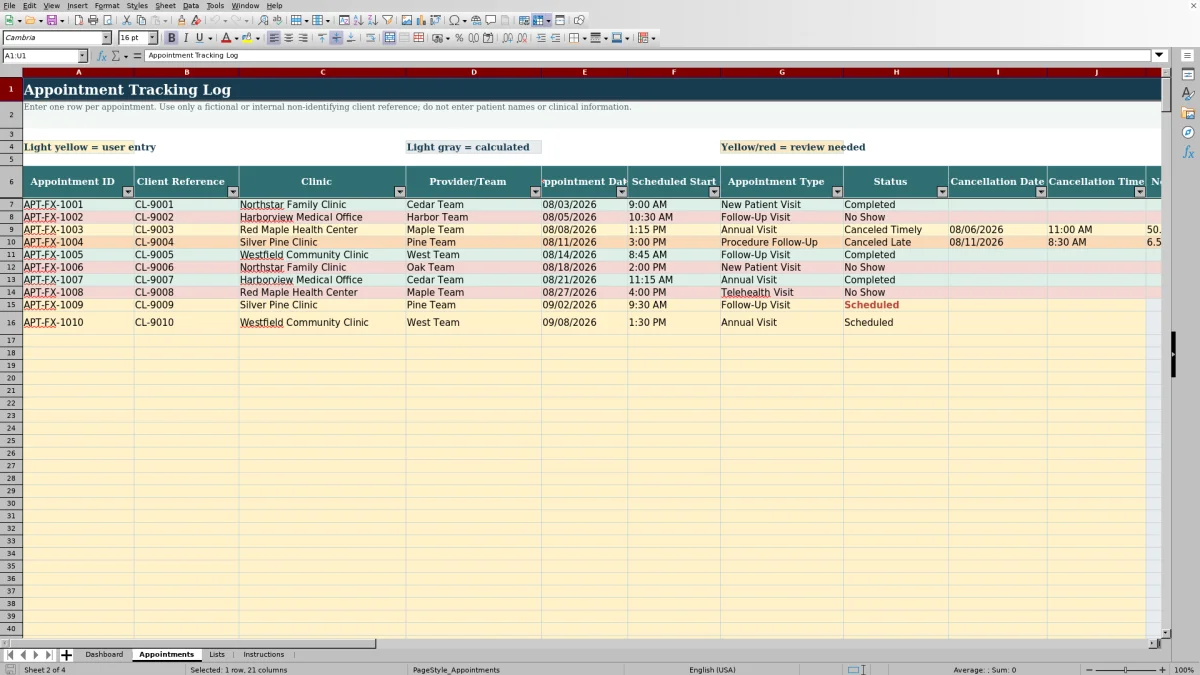
Task: Open the Font Name dropdown
Action: (106, 38)
